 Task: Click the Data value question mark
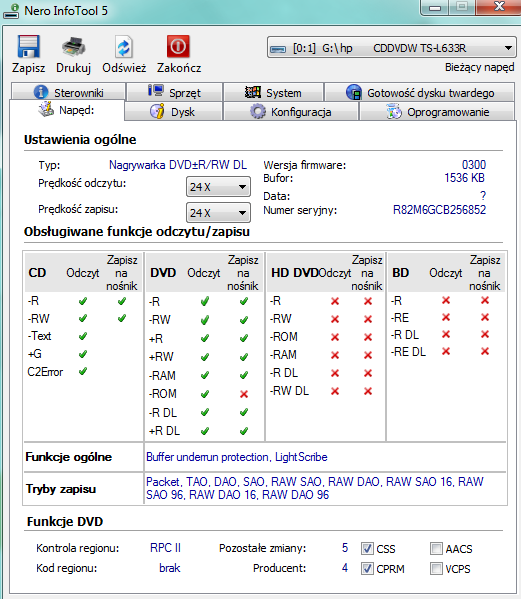pos(483,196)
